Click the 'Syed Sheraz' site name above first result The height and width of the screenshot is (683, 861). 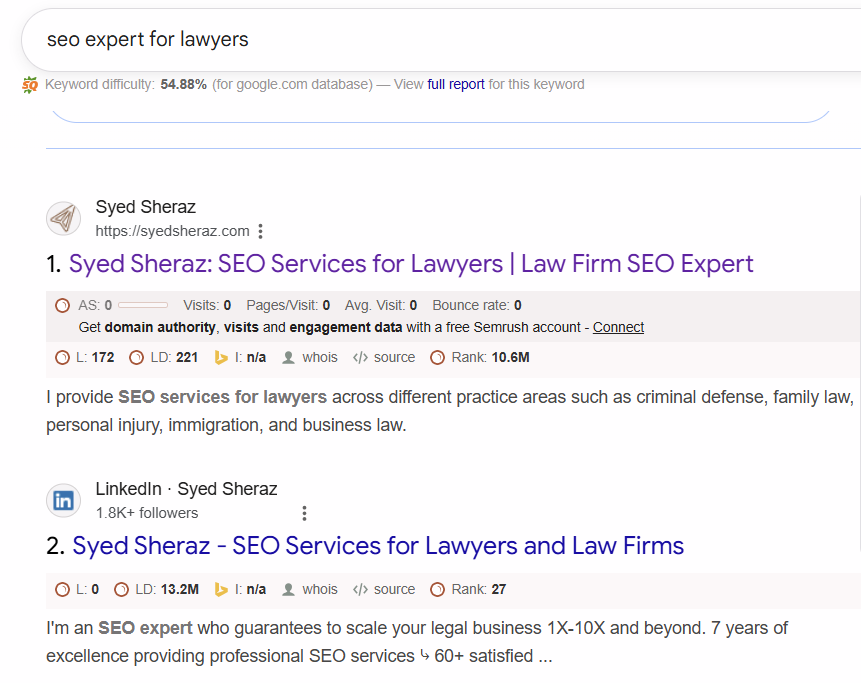click(x=146, y=207)
